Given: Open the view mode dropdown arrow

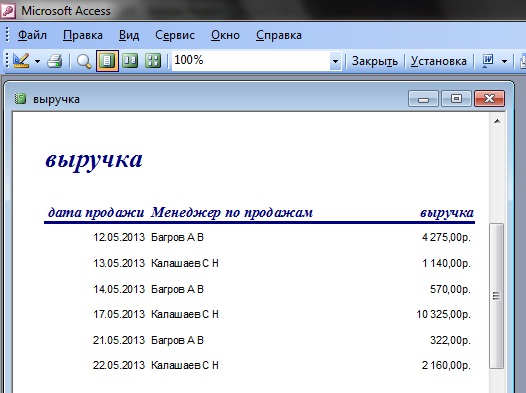Looking at the screenshot, I should [37, 61].
